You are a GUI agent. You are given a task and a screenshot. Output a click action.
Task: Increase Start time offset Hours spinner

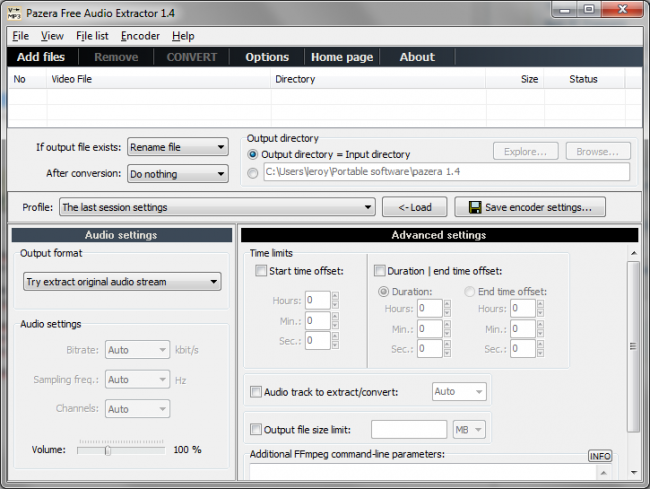tap(335, 295)
